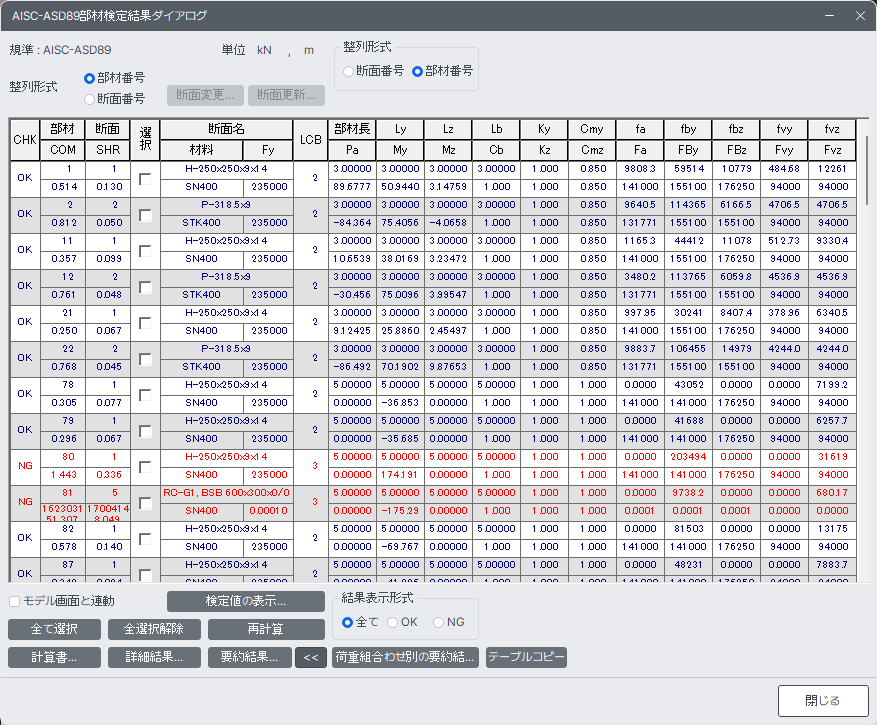Click the 全て選択 button
The height and width of the screenshot is (725, 877).
click(54, 629)
